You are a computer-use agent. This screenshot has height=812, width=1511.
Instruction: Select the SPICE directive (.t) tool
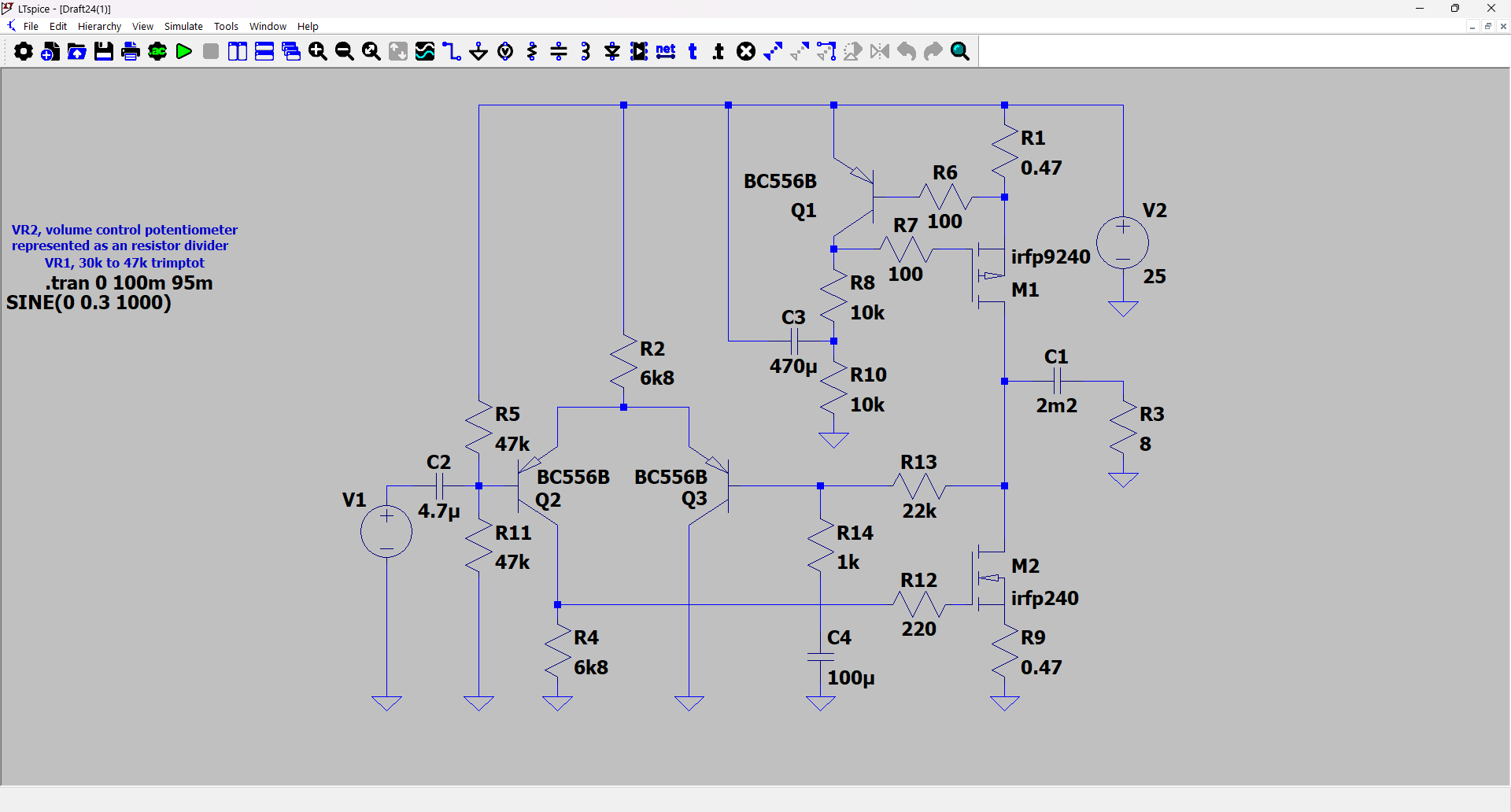(x=719, y=52)
